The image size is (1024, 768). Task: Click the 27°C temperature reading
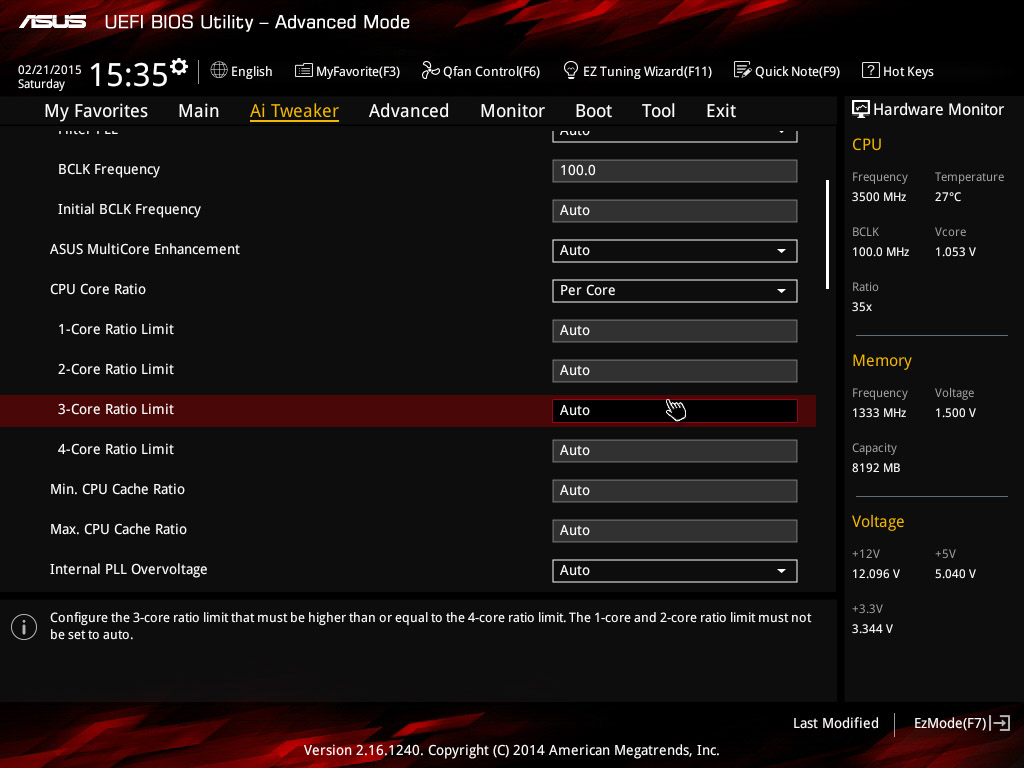[x=948, y=197]
